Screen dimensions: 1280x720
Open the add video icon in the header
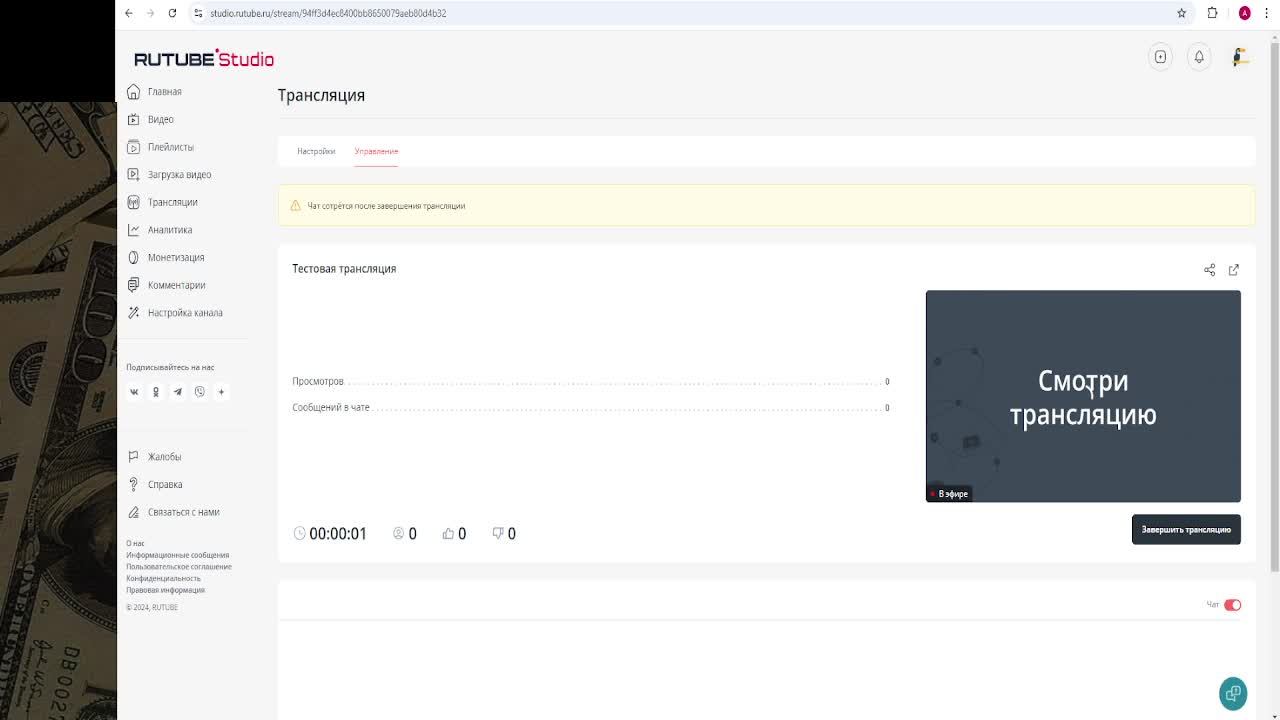1160,57
